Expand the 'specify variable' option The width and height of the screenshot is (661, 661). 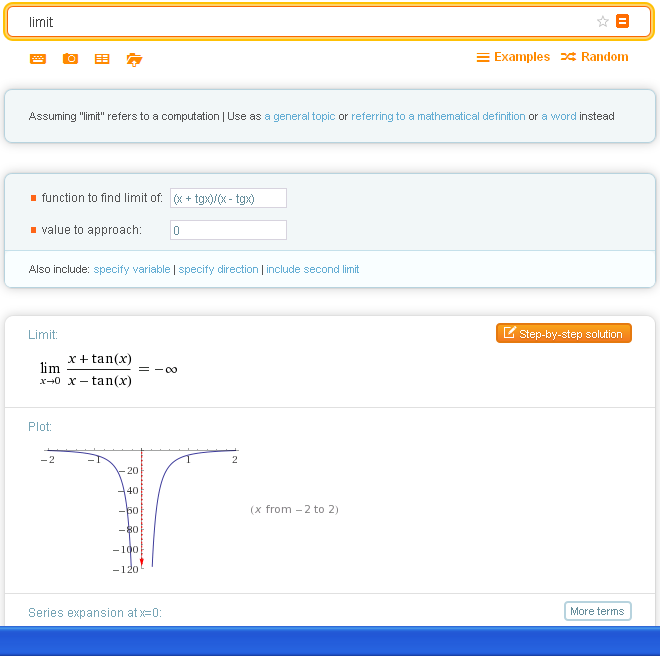132,269
